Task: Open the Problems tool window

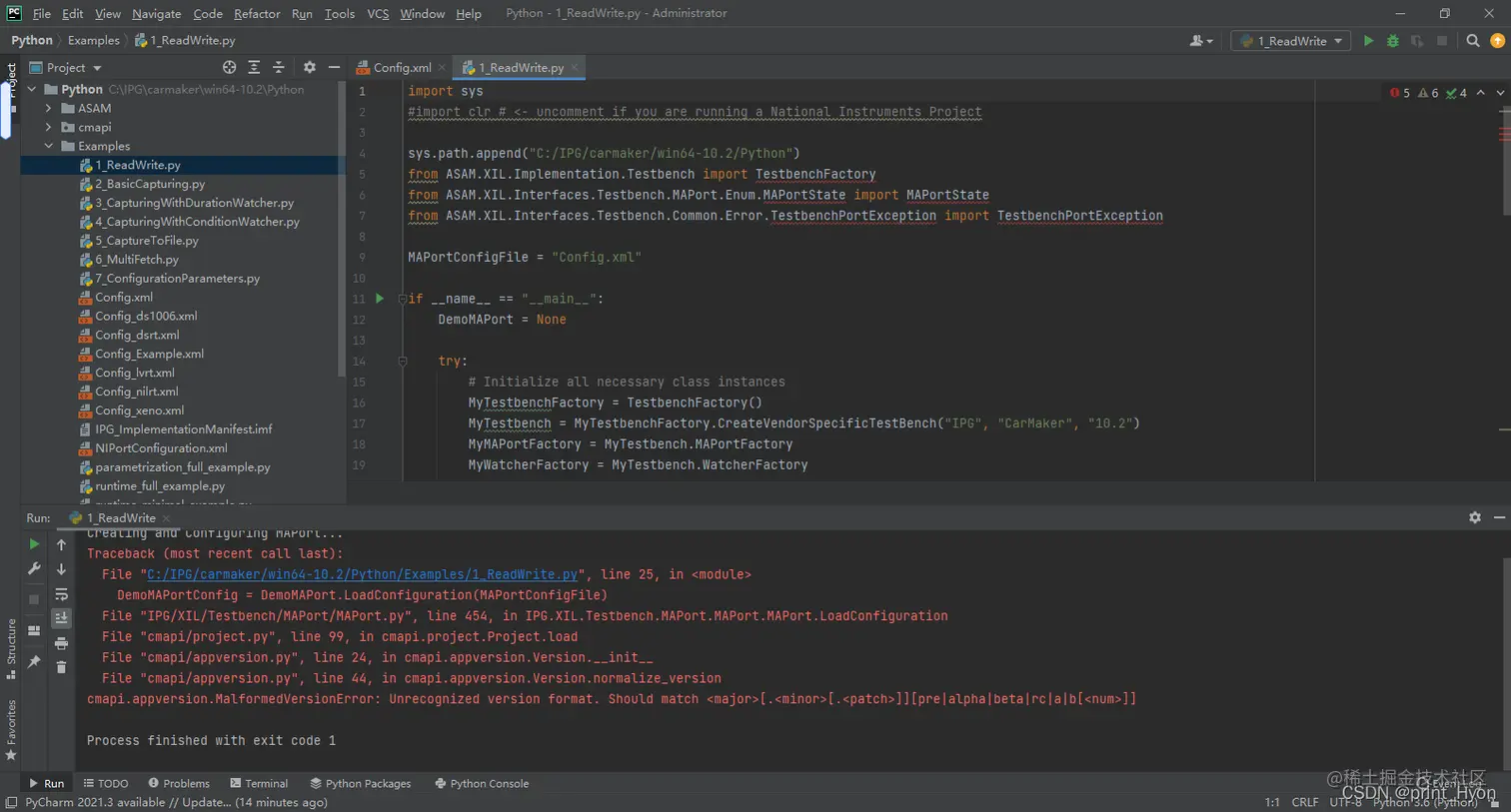Action: (x=179, y=784)
